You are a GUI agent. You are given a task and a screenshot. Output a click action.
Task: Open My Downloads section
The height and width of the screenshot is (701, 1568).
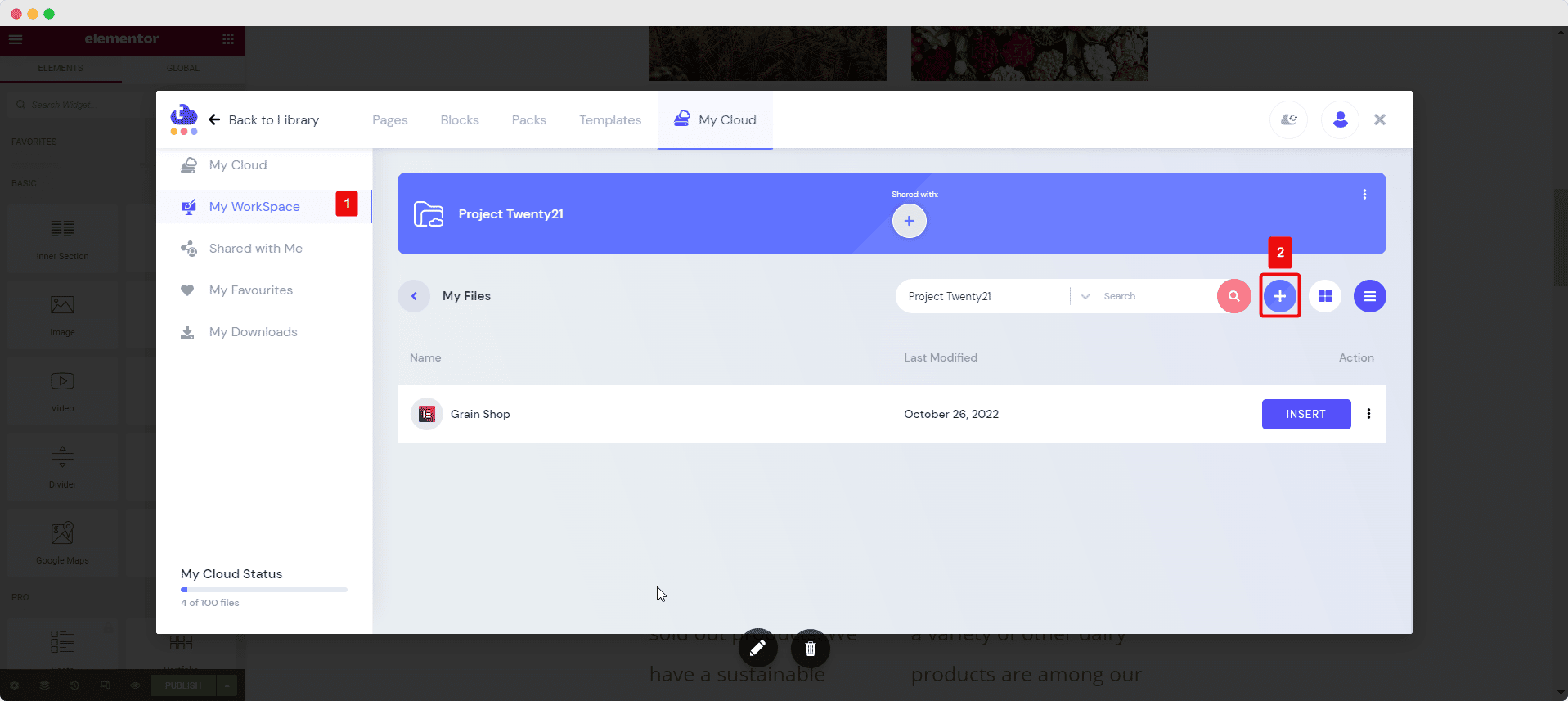[264, 332]
